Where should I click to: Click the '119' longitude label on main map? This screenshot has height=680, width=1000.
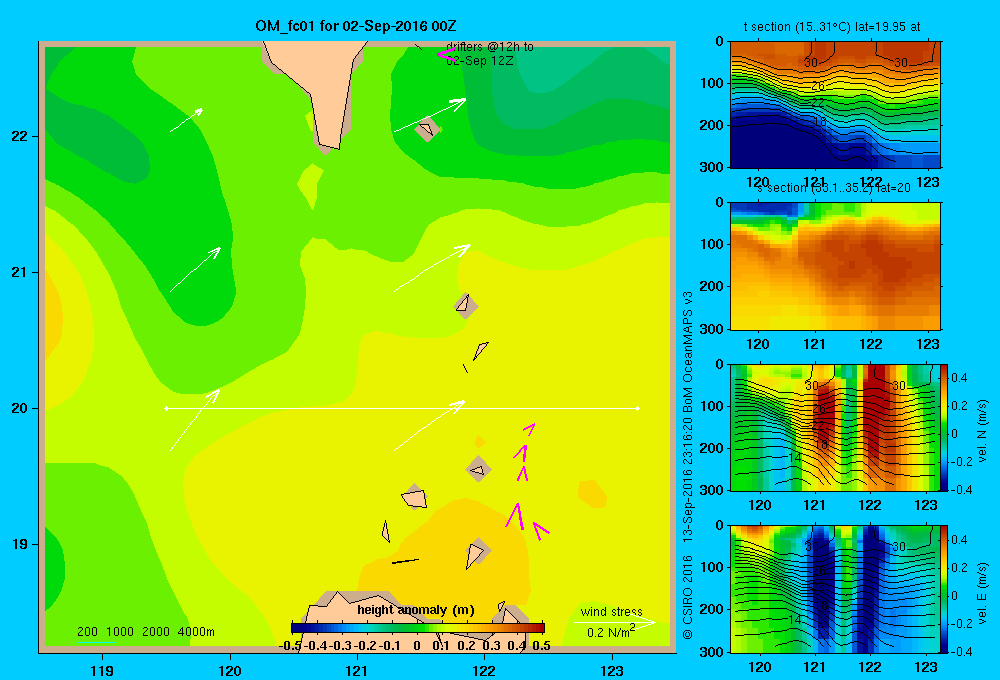coord(102,671)
